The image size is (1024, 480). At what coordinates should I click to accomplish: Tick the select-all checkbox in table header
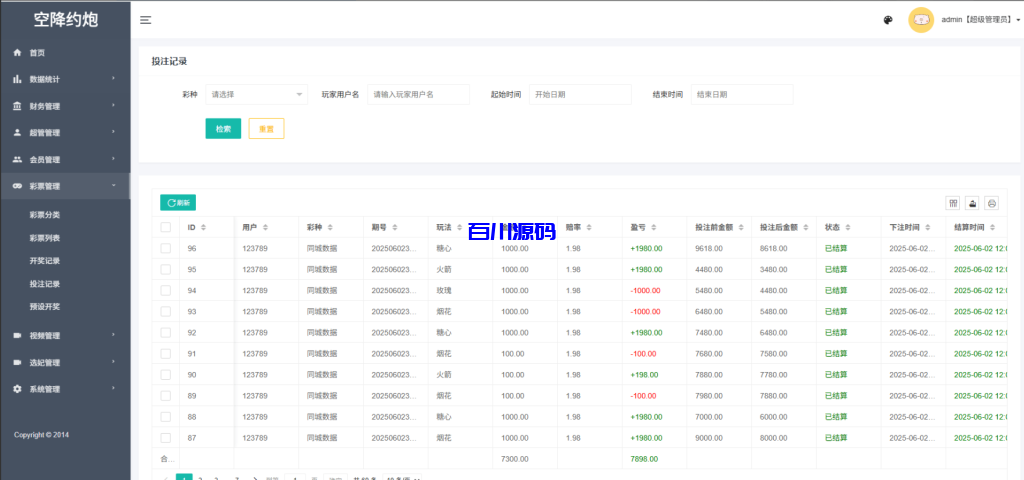[x=166, y=227]
